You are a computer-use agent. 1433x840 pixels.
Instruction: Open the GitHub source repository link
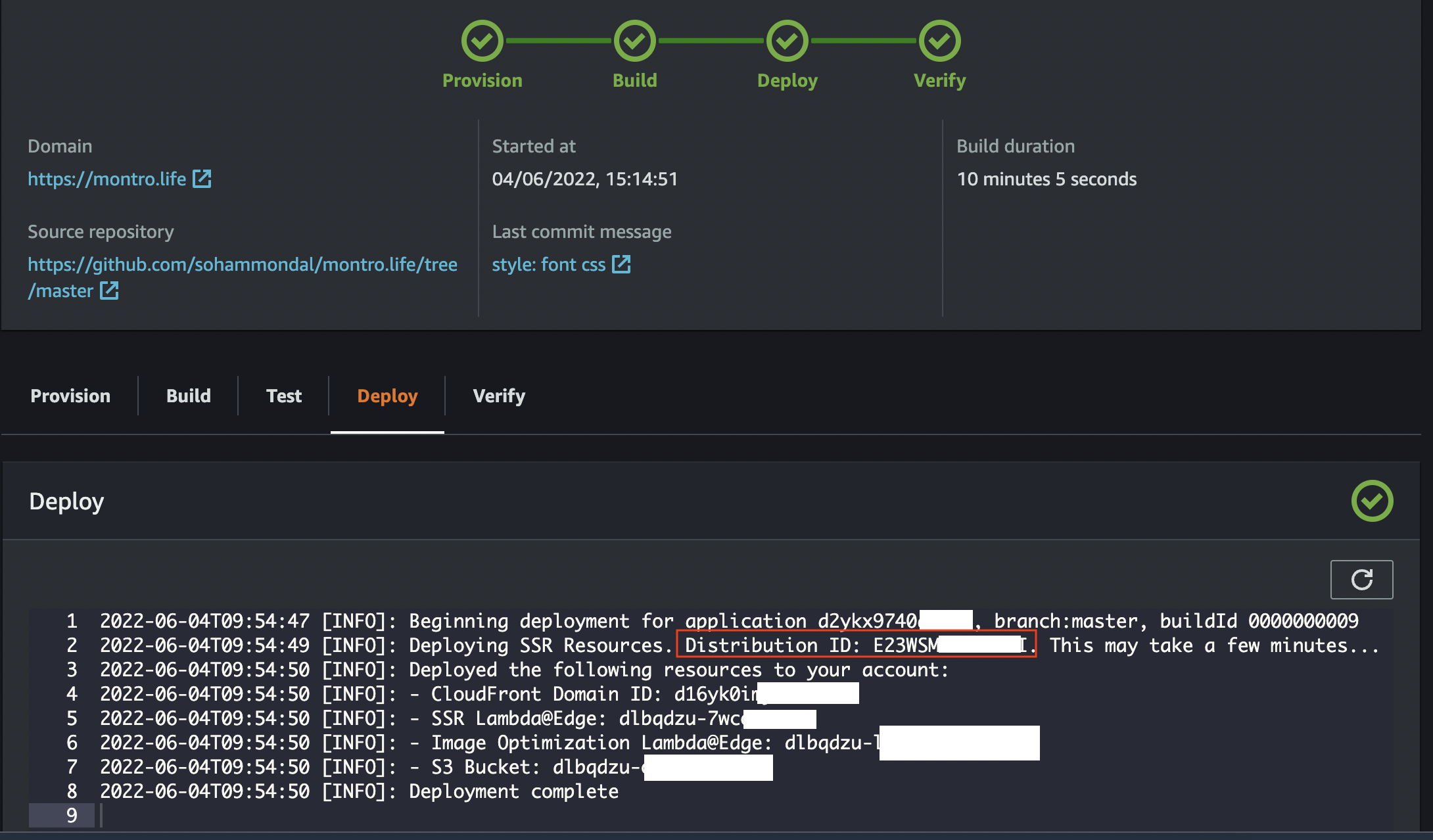pos(243,277)
